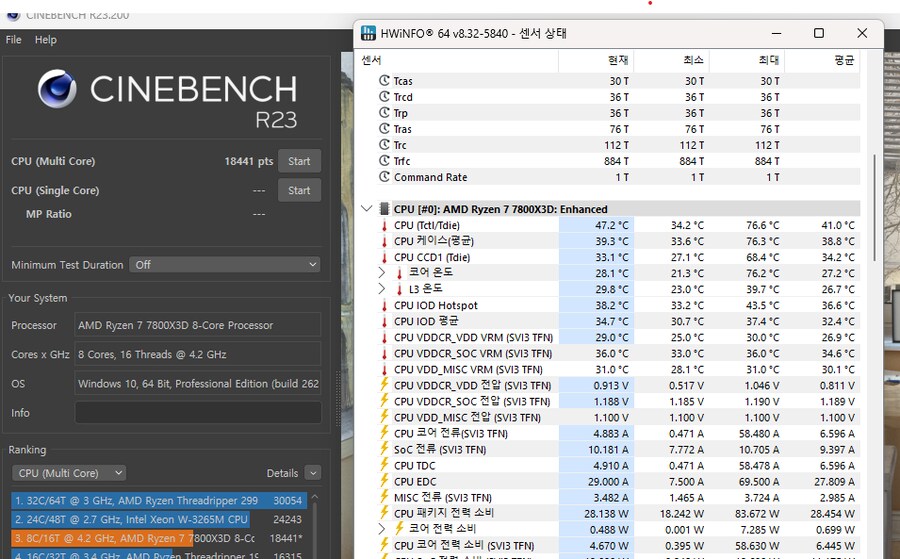Toggle the Details dropdown arrow in Ranking
900x559 pixels.
coord(313,473)
